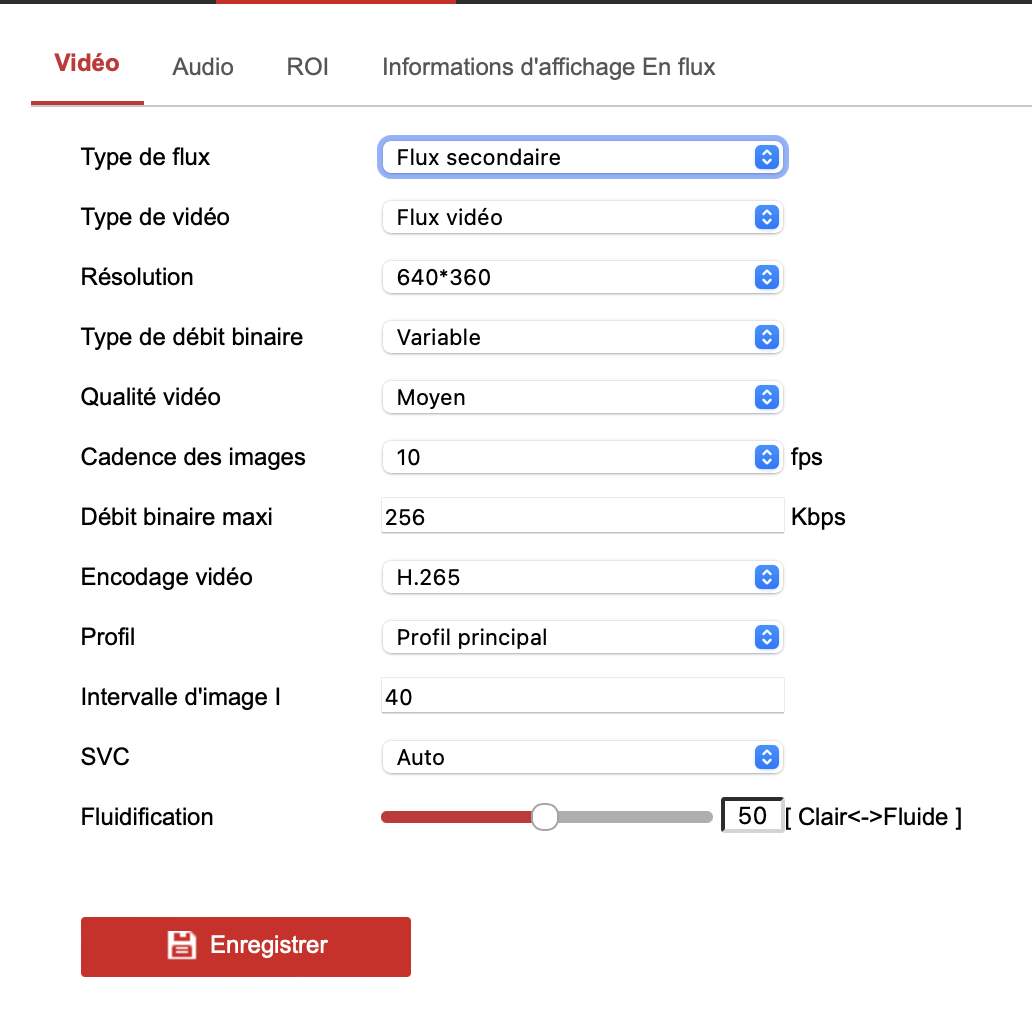Select the Vidéo tab

(87, 64)
